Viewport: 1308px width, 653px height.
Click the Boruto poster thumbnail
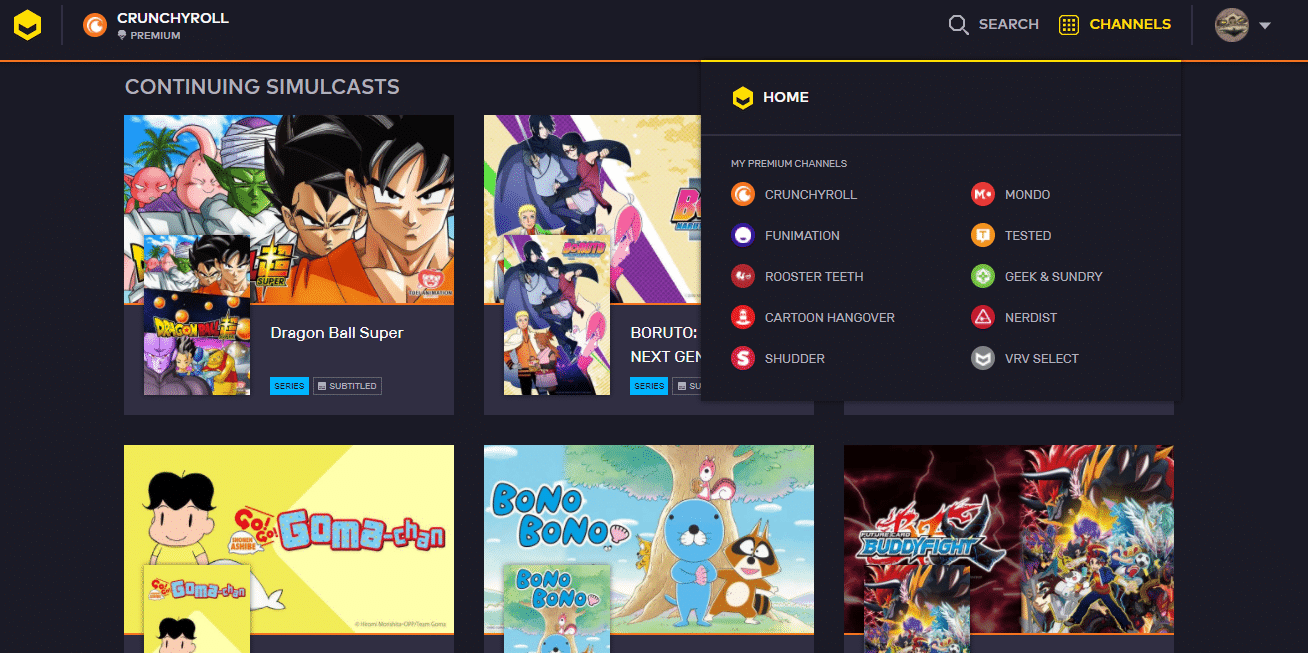[557, 315]
